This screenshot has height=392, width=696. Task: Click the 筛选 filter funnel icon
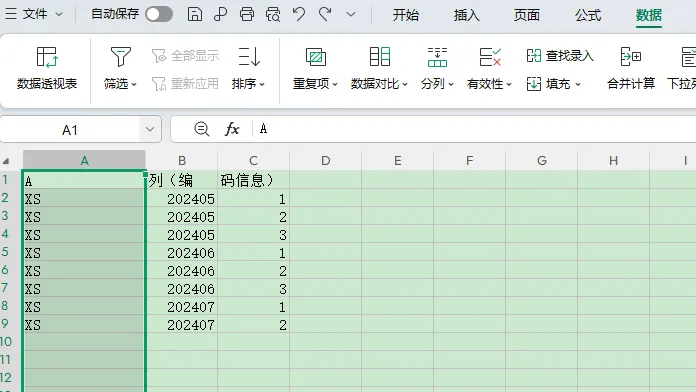point(120,57)
